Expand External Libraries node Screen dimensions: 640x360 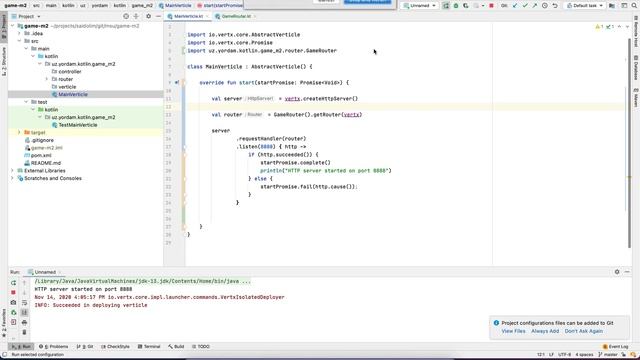pyautogui.click(x=12, y=171)
